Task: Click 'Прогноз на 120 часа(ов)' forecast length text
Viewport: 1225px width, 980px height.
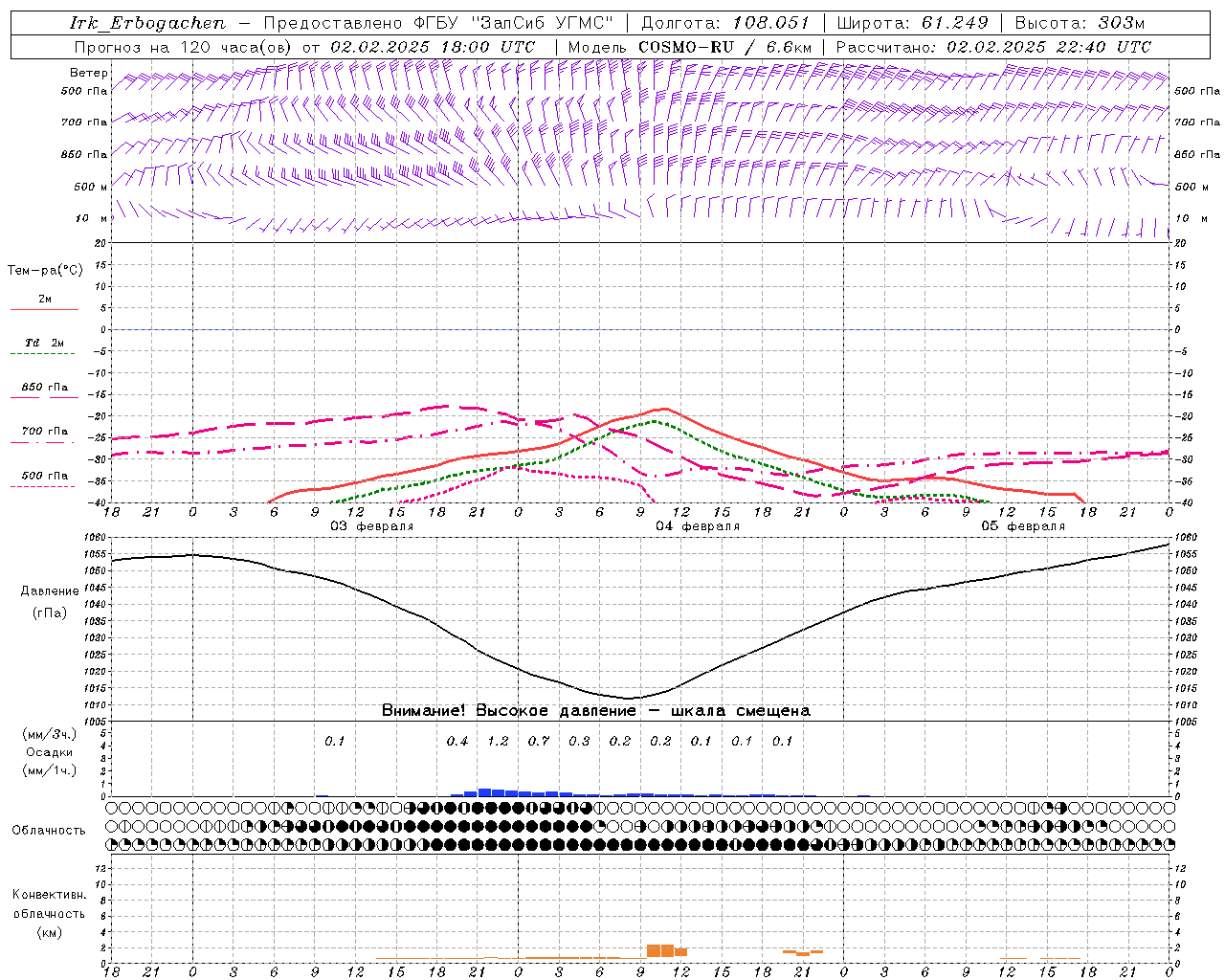Action: point(185,47)
